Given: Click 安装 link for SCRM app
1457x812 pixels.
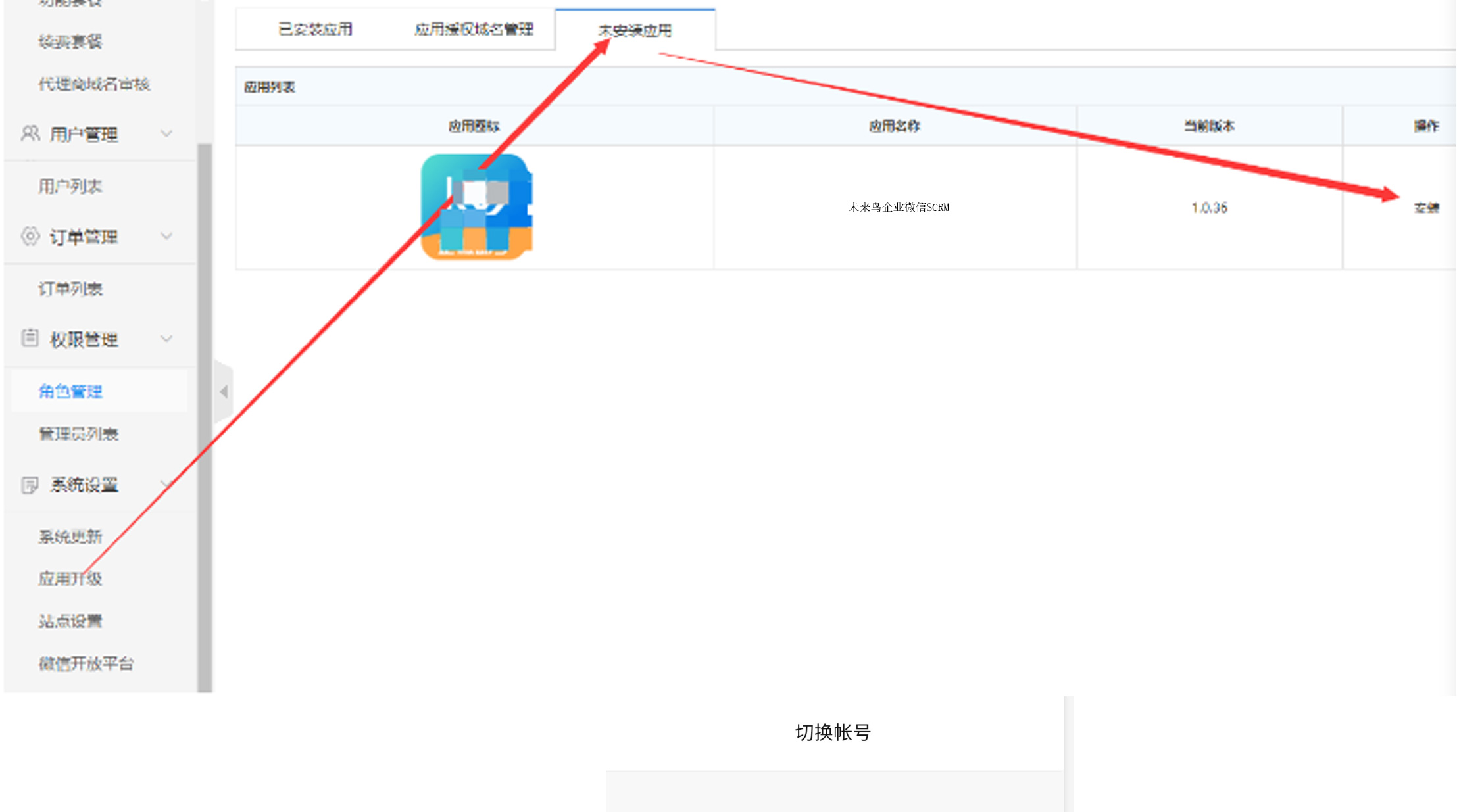Looking at the screenshot, I should point(1426,208).
